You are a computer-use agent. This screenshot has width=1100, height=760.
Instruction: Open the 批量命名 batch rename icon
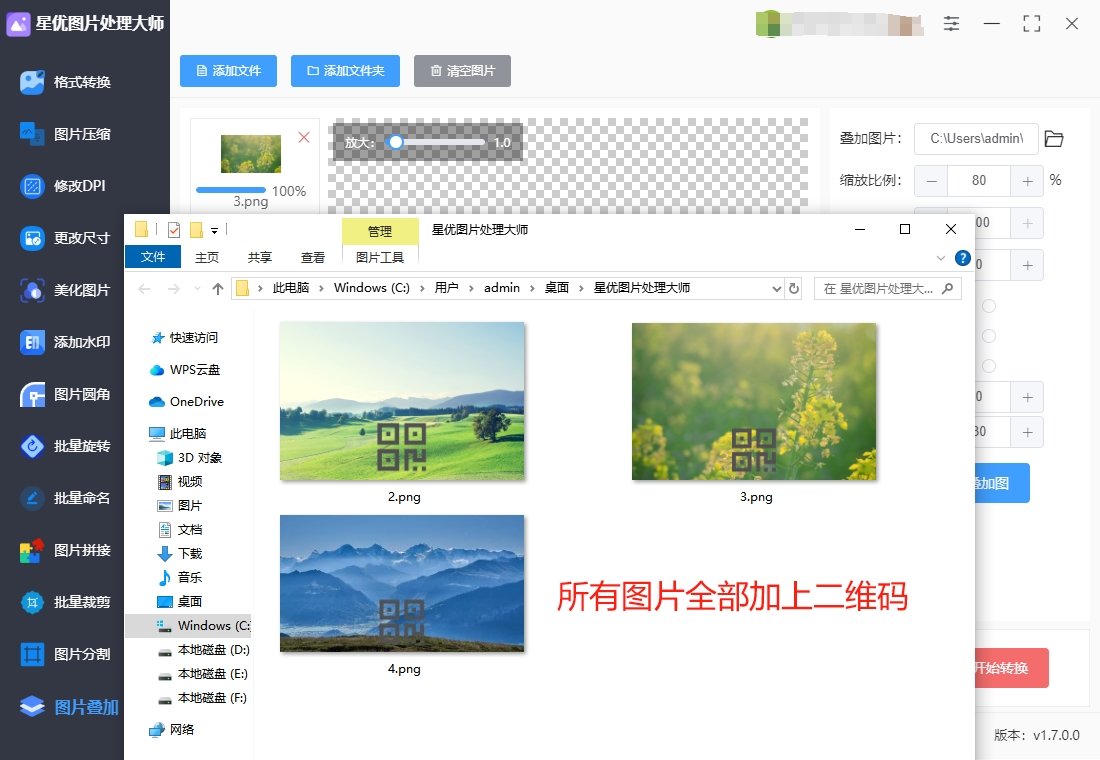pos(32,498)
